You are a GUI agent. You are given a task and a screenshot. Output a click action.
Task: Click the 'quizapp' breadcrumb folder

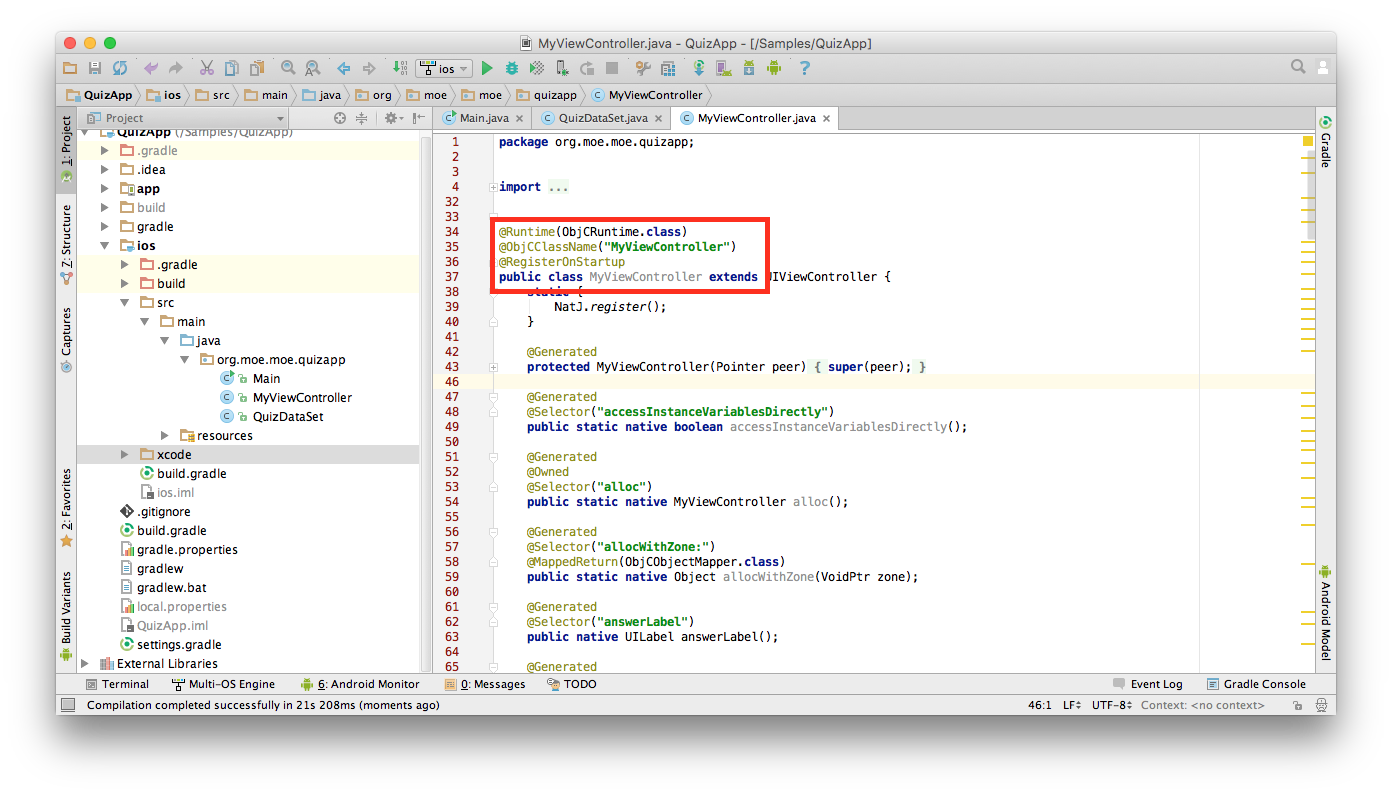tap(547, 95)
